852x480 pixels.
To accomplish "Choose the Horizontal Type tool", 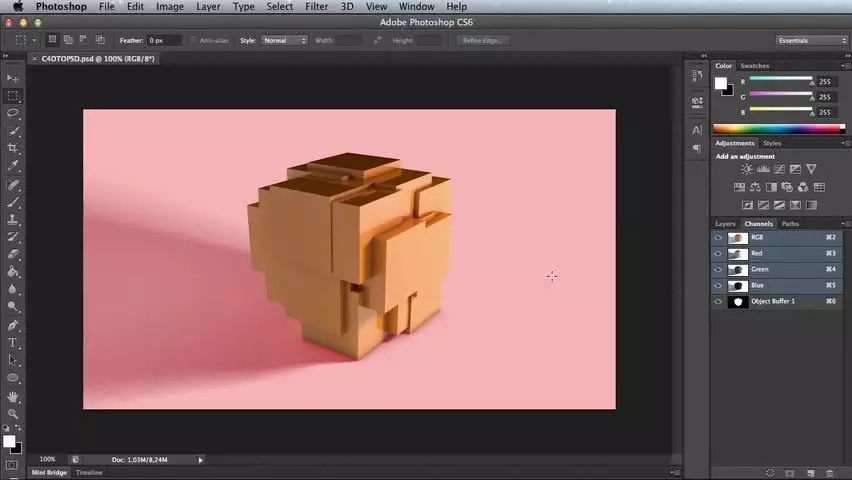I will [x=12, y=343].
